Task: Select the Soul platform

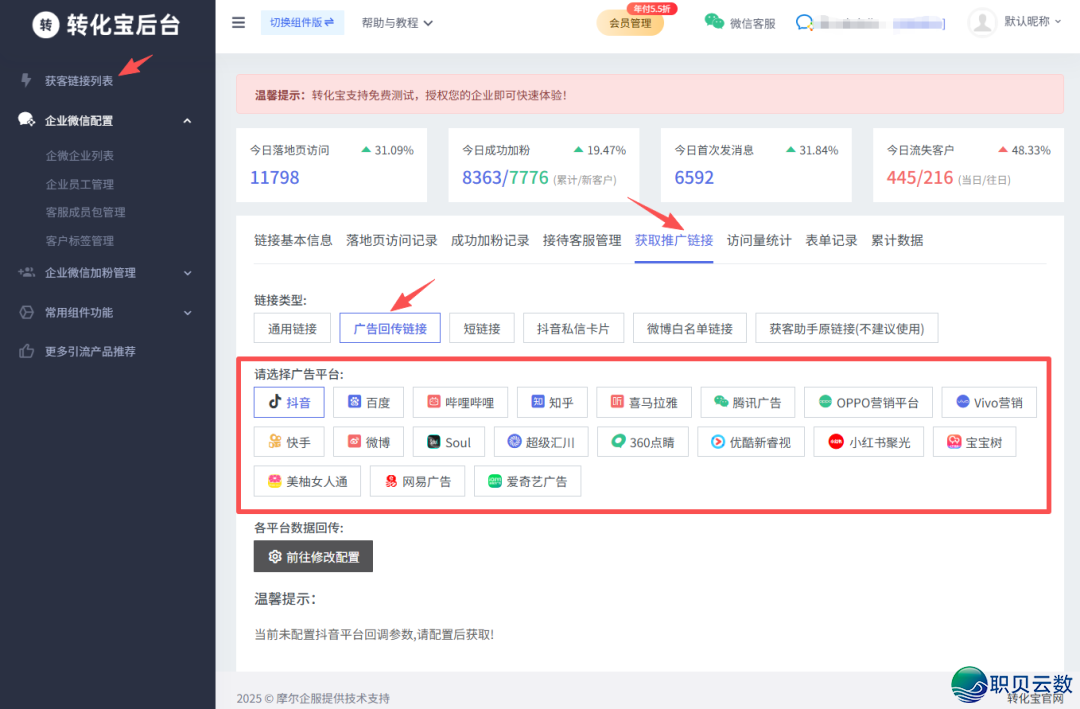Action: coord(448,441)
